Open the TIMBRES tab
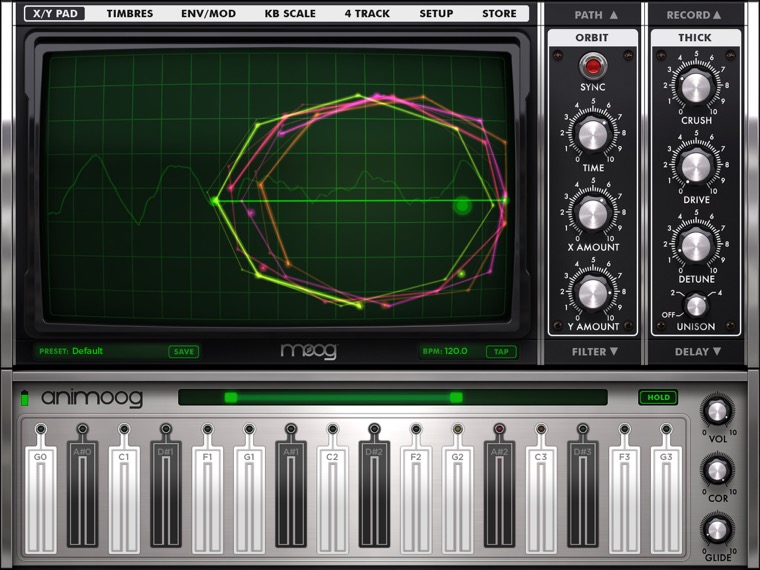760x570 pixels. click(x=130, y=14)
